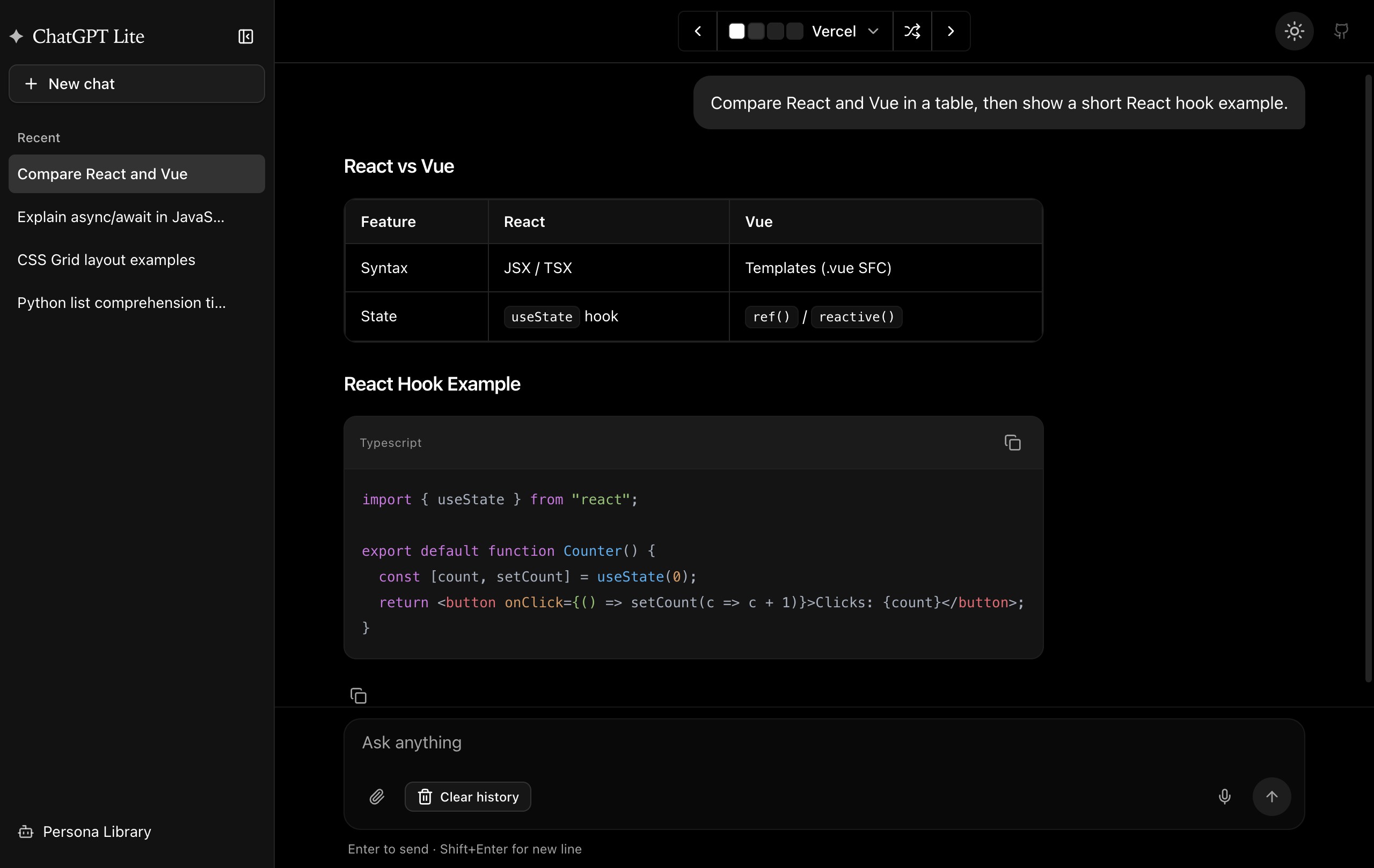Open Explain async/await in JavaScript chat

coord(137,217)
